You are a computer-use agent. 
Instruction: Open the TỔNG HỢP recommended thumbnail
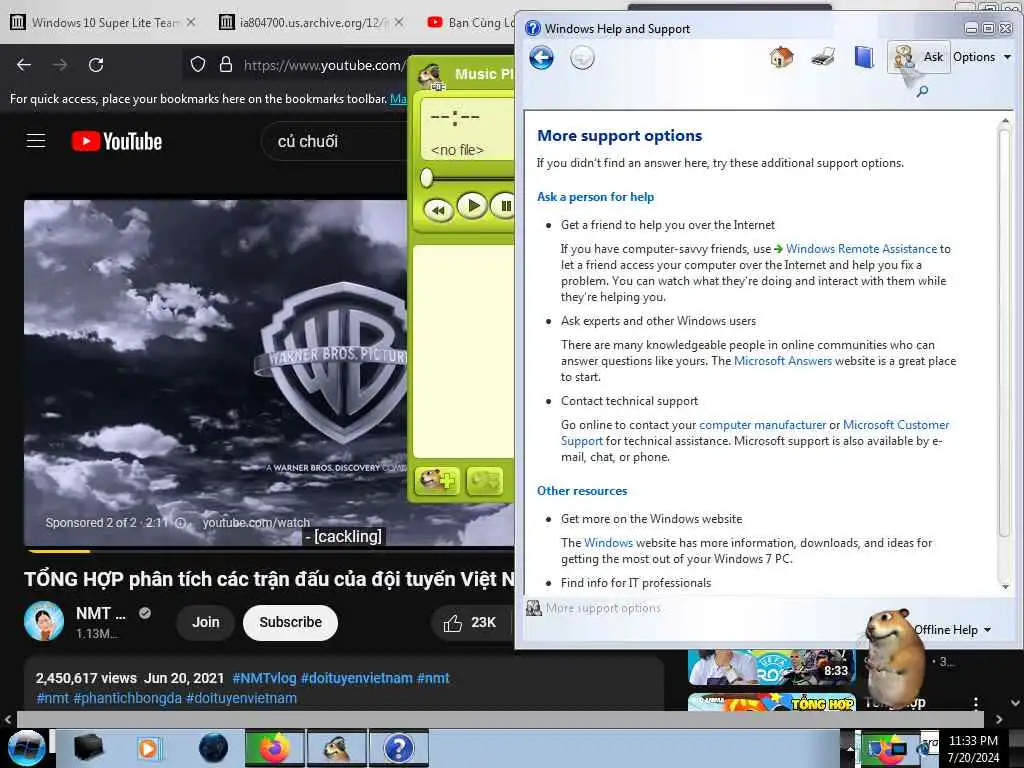[772, 702]
